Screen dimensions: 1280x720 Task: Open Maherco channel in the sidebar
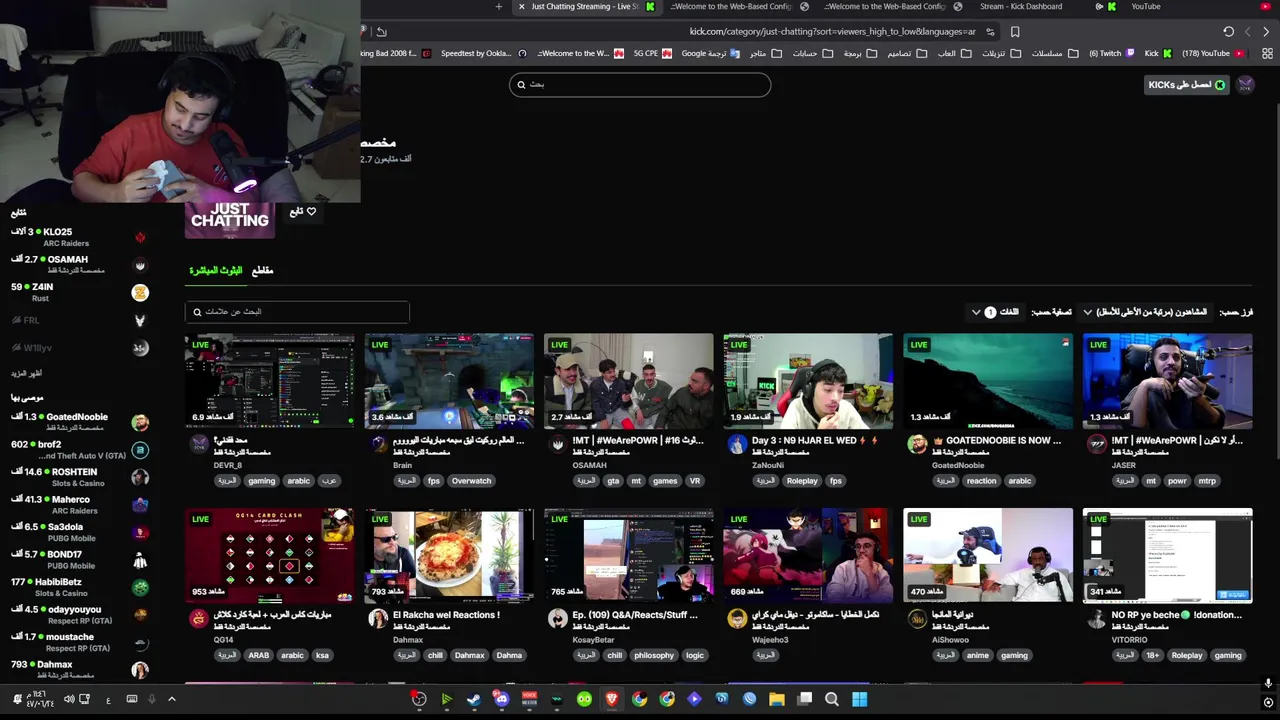(78, 504)
